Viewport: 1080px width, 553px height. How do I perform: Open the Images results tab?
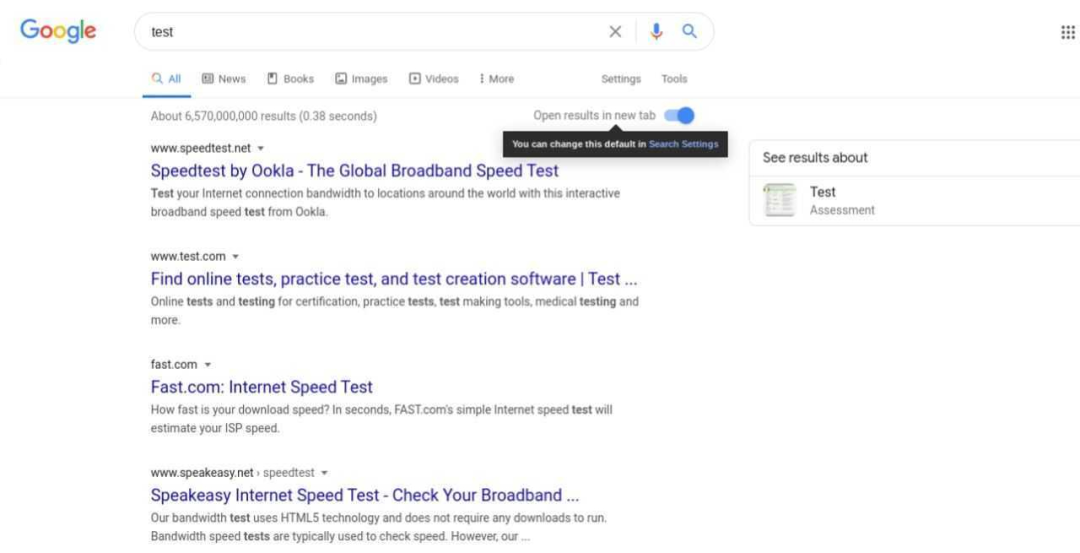click(x=361, y=79)
